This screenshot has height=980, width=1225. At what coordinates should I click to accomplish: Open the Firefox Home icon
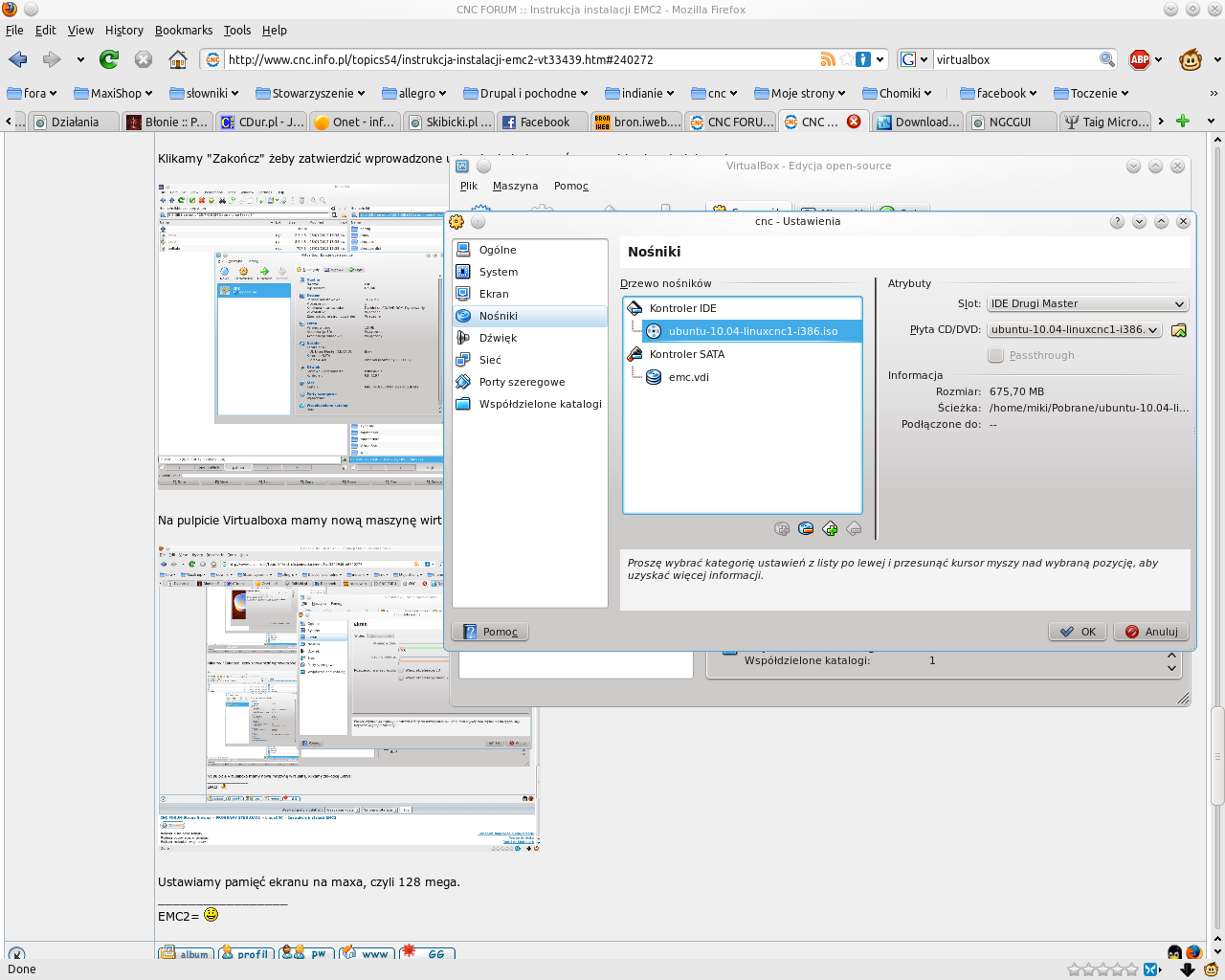coord(178,59)
